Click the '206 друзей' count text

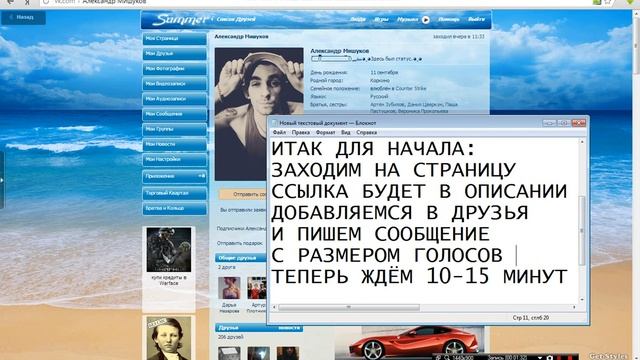(x=231, y=337)
